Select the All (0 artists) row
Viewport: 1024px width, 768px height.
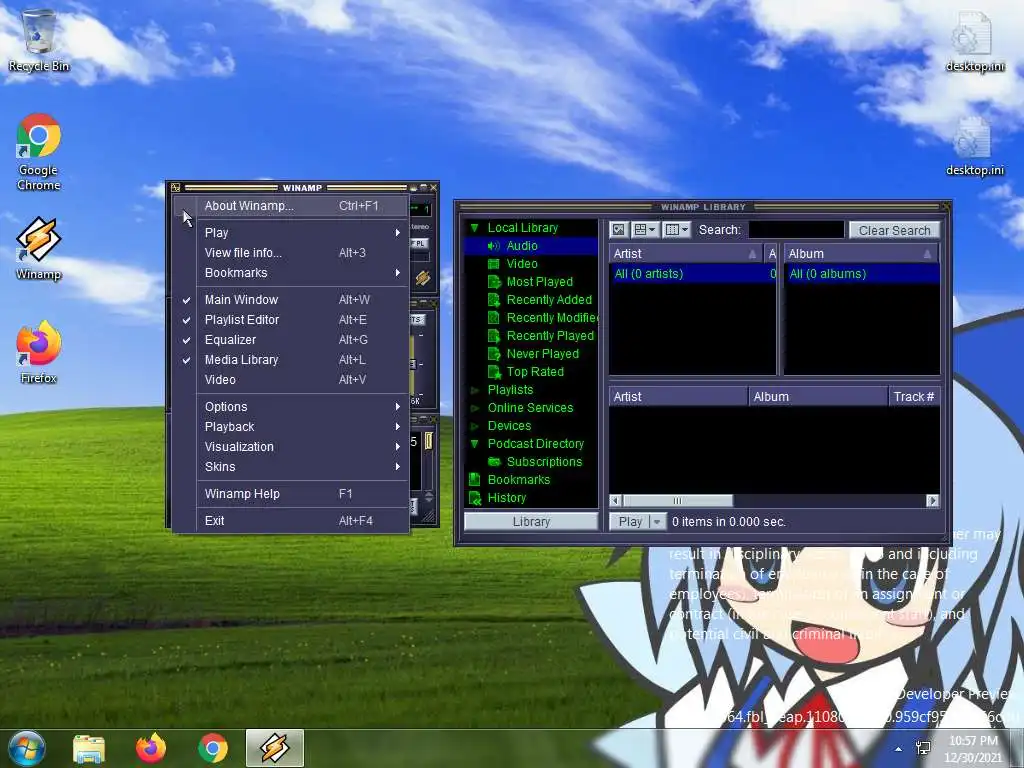click(693, 274)
